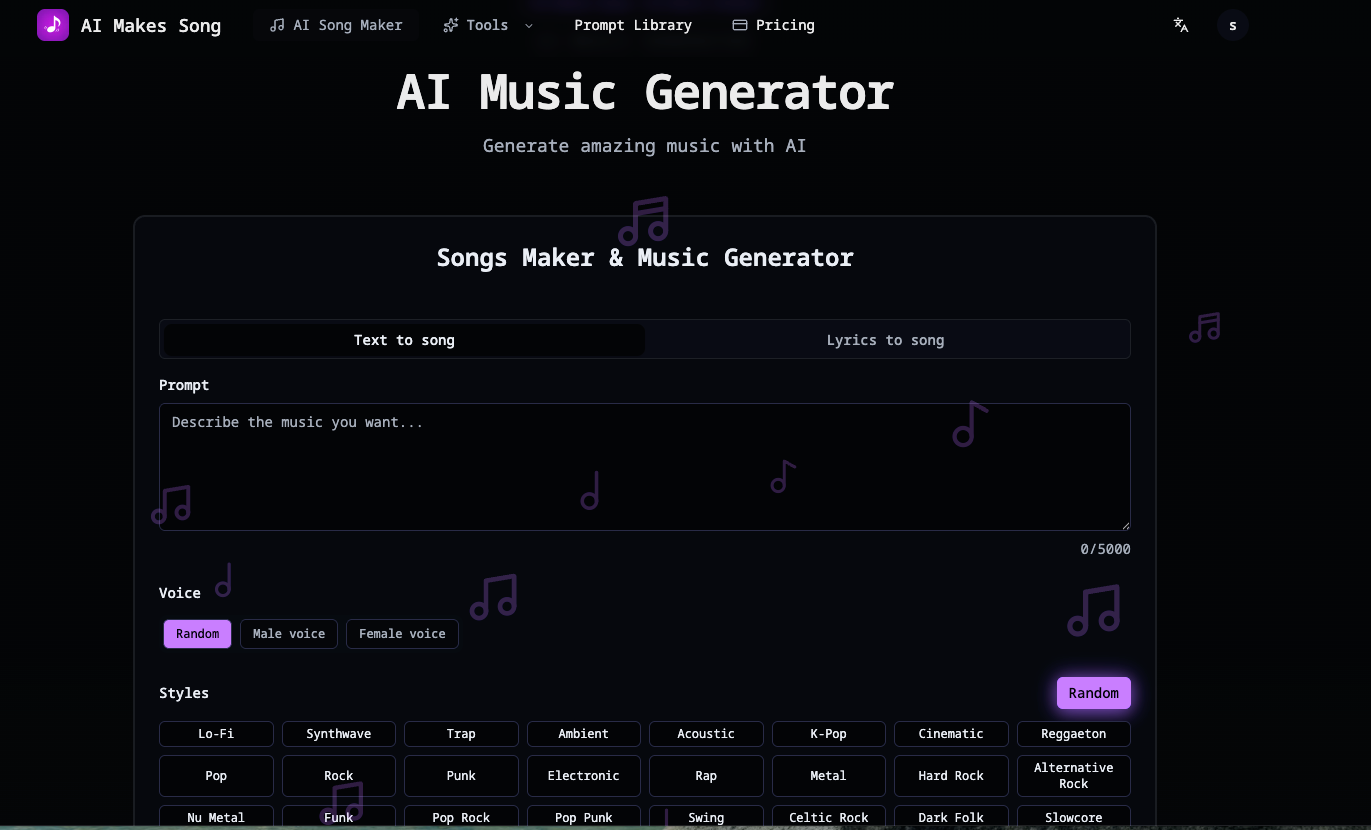Select the Alternative Rock style

[1073, 775]
